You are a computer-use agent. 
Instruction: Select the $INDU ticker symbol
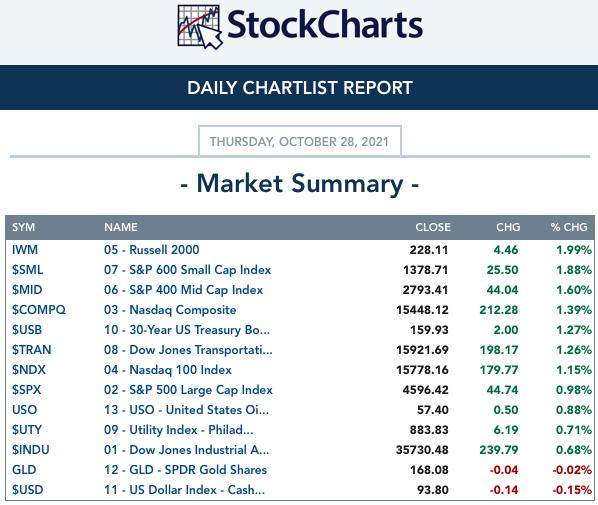click(x=31, y=450)
